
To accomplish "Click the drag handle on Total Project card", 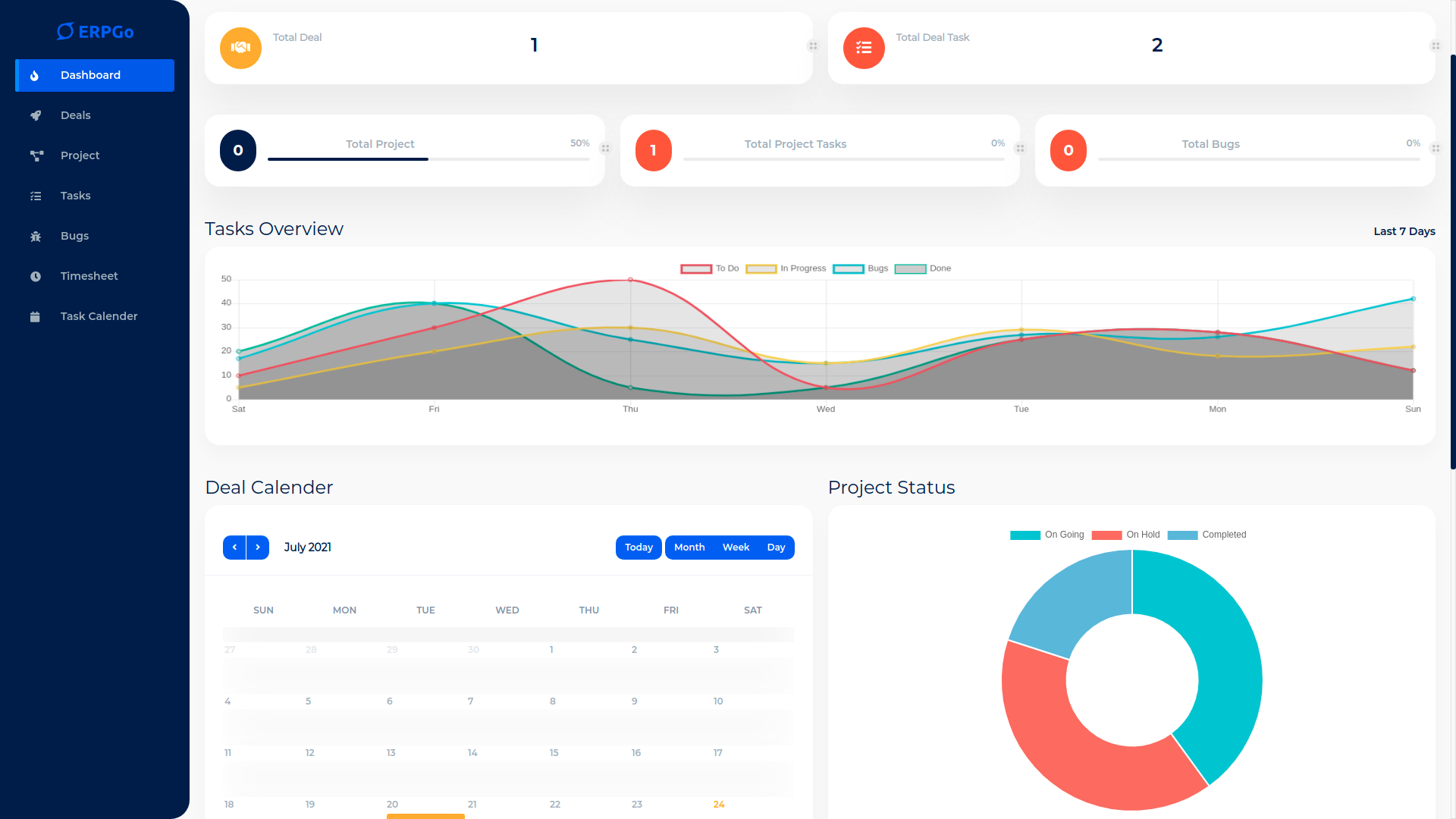I will pyautogui.click(x=605, y=149).
